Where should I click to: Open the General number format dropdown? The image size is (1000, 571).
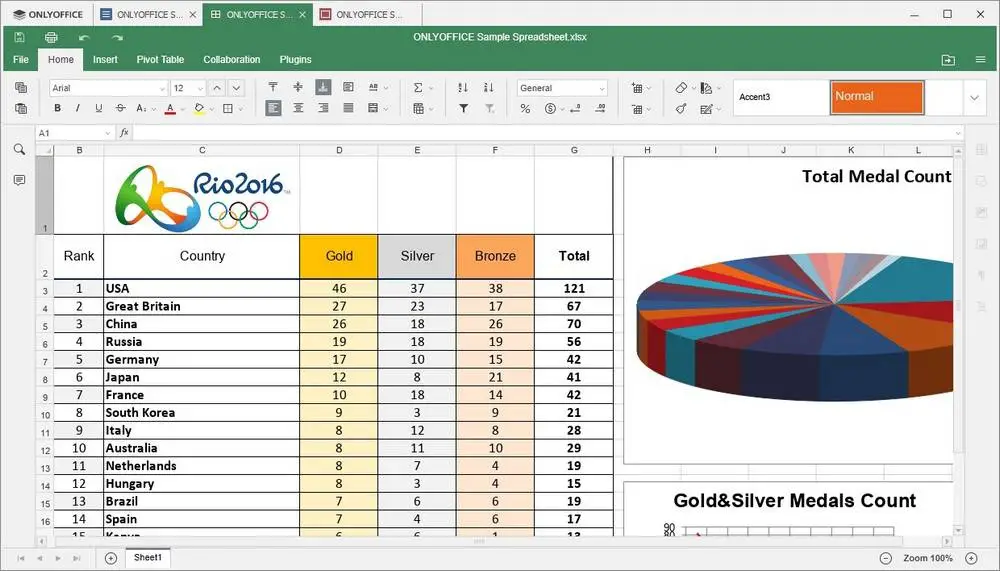tap(562, 88)
